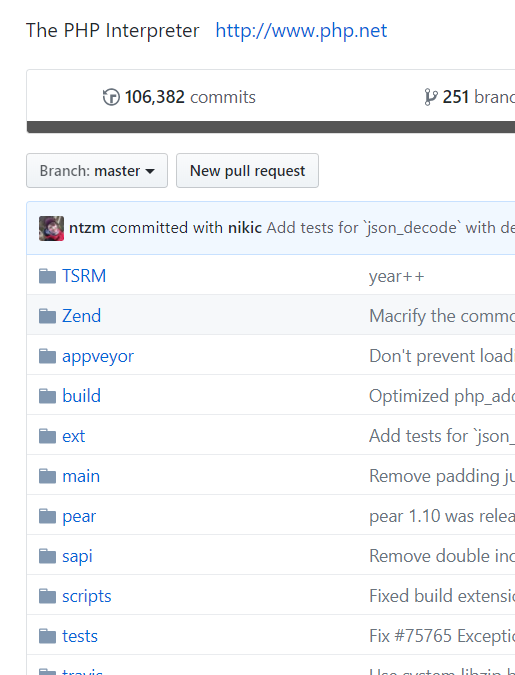Click the New pull request button

pyautogui.click(x=247, y=170)
